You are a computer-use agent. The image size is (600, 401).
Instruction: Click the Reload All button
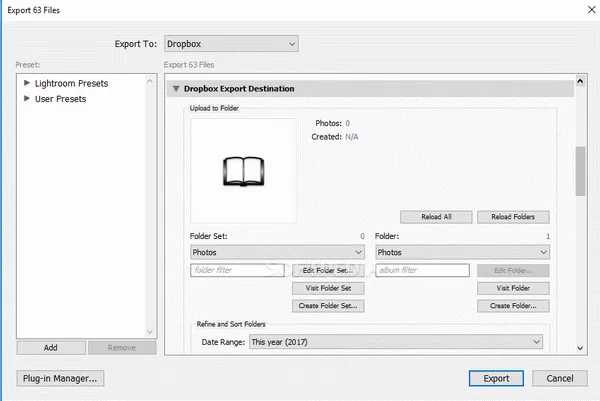tap(436, 217)
